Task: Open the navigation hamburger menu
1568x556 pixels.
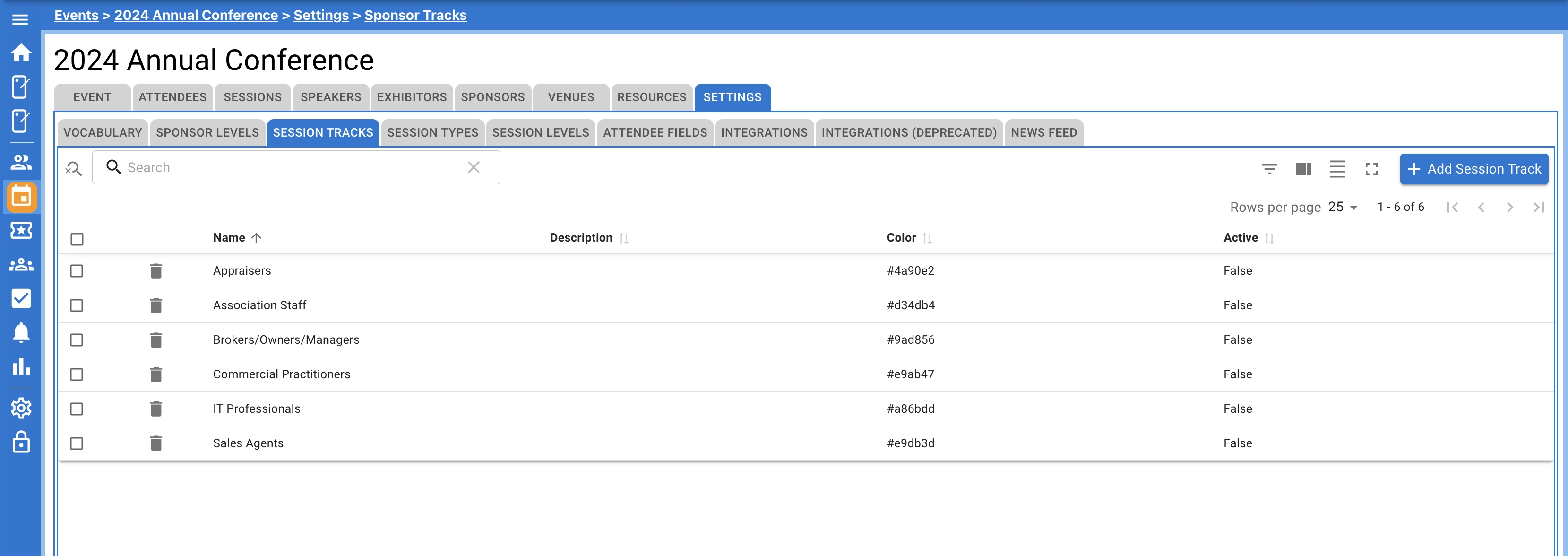Action: click(x=20, y=19)
